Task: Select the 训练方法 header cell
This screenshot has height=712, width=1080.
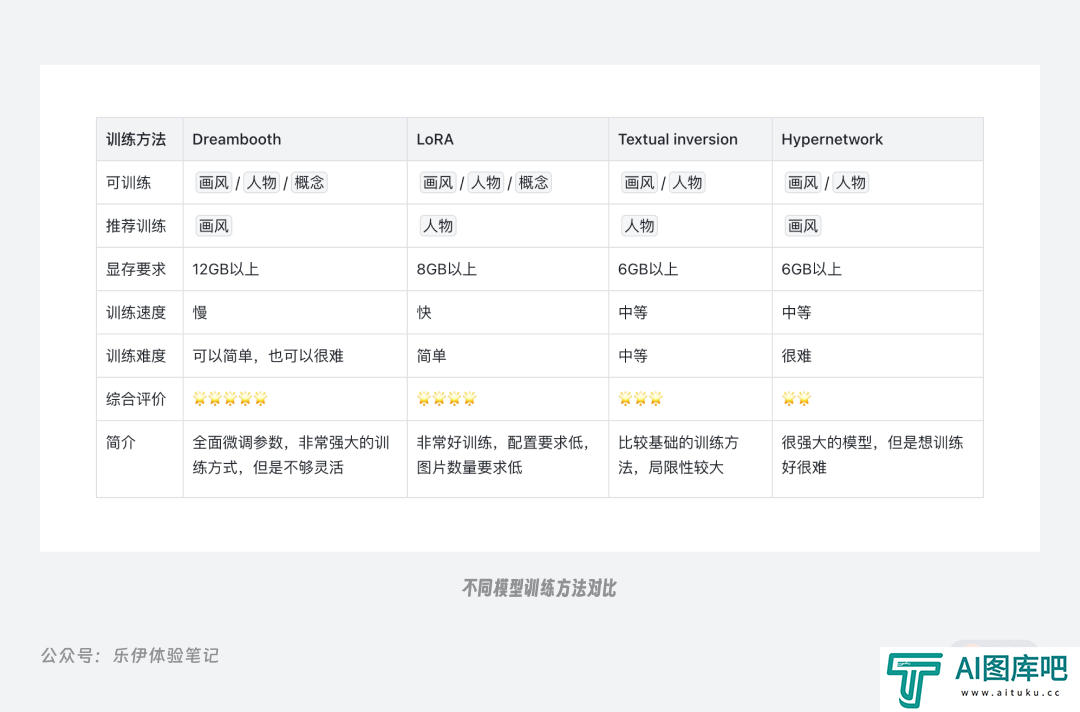Action: click(x=140, y=139)
